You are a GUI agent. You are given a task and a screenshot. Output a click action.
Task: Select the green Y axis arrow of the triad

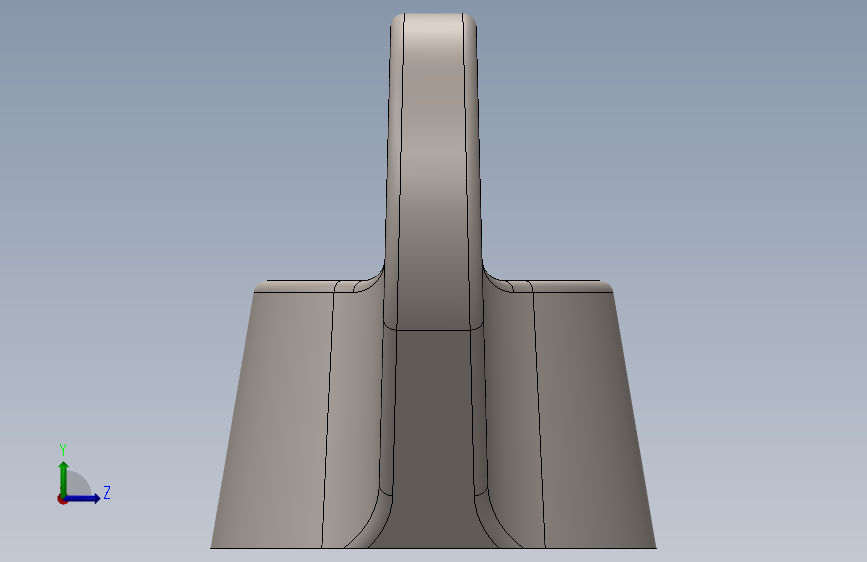[x=64, y=478]
